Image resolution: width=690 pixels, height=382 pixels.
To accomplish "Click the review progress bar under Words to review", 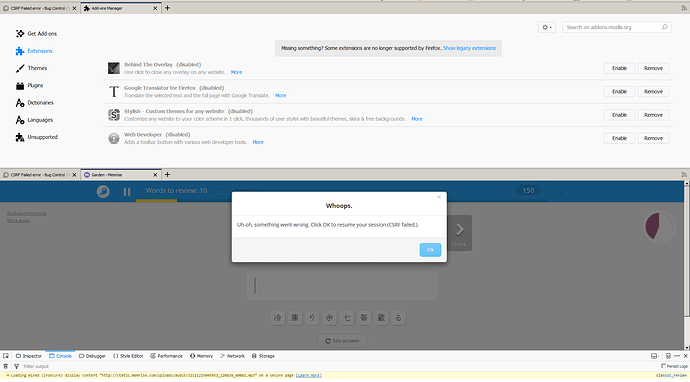I will click(157, 201).
